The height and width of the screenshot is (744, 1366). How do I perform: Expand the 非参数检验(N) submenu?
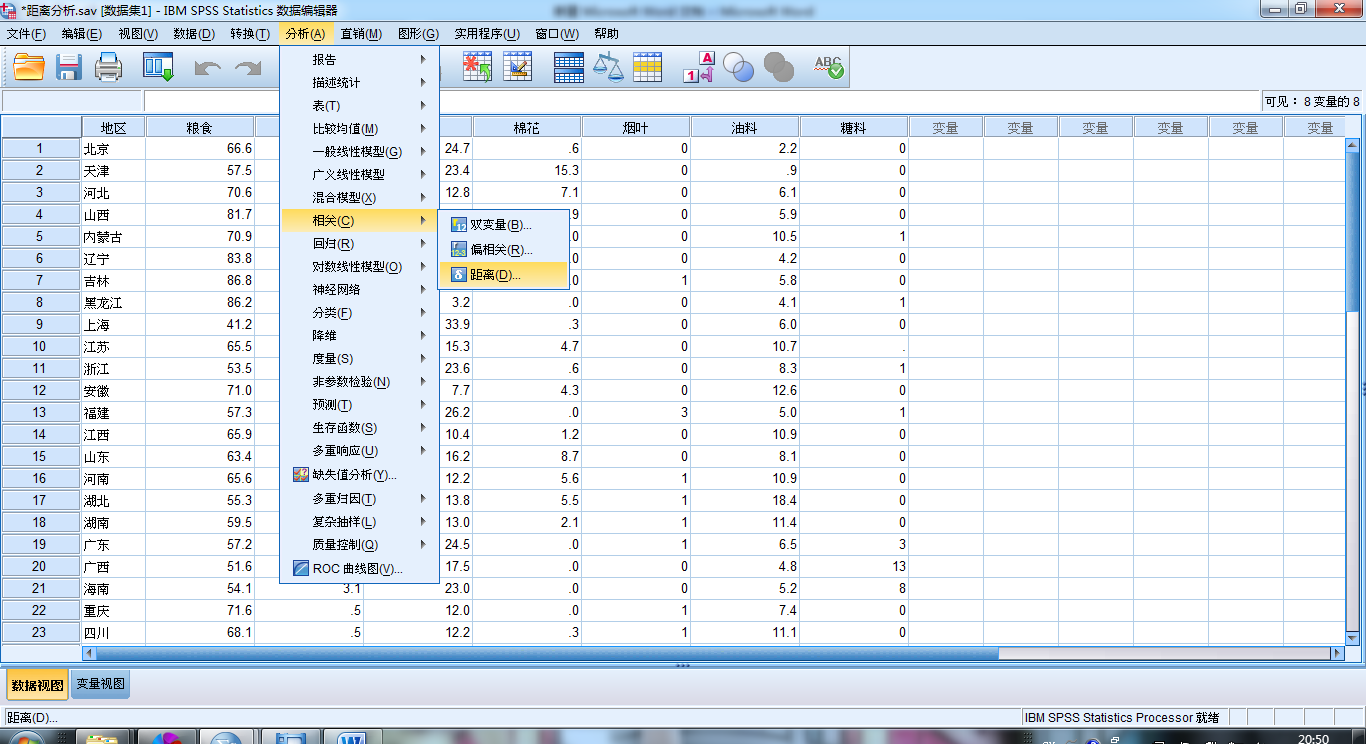[360, 382]
